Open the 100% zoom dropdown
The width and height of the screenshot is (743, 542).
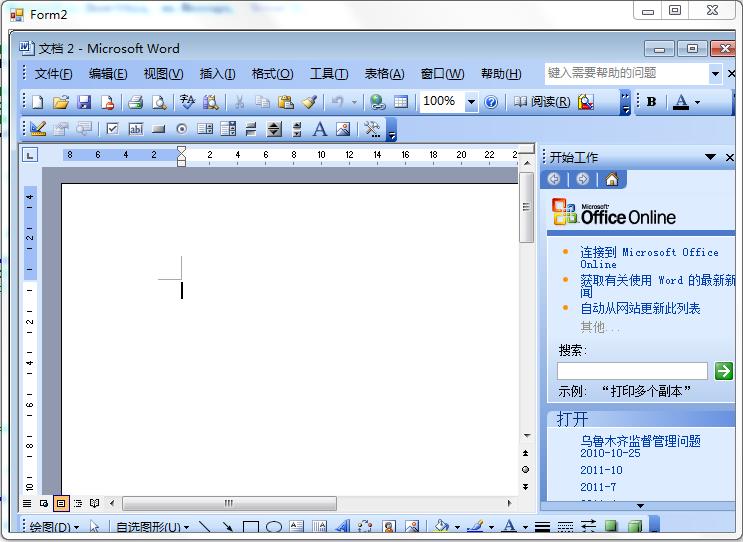click(471, 102)
